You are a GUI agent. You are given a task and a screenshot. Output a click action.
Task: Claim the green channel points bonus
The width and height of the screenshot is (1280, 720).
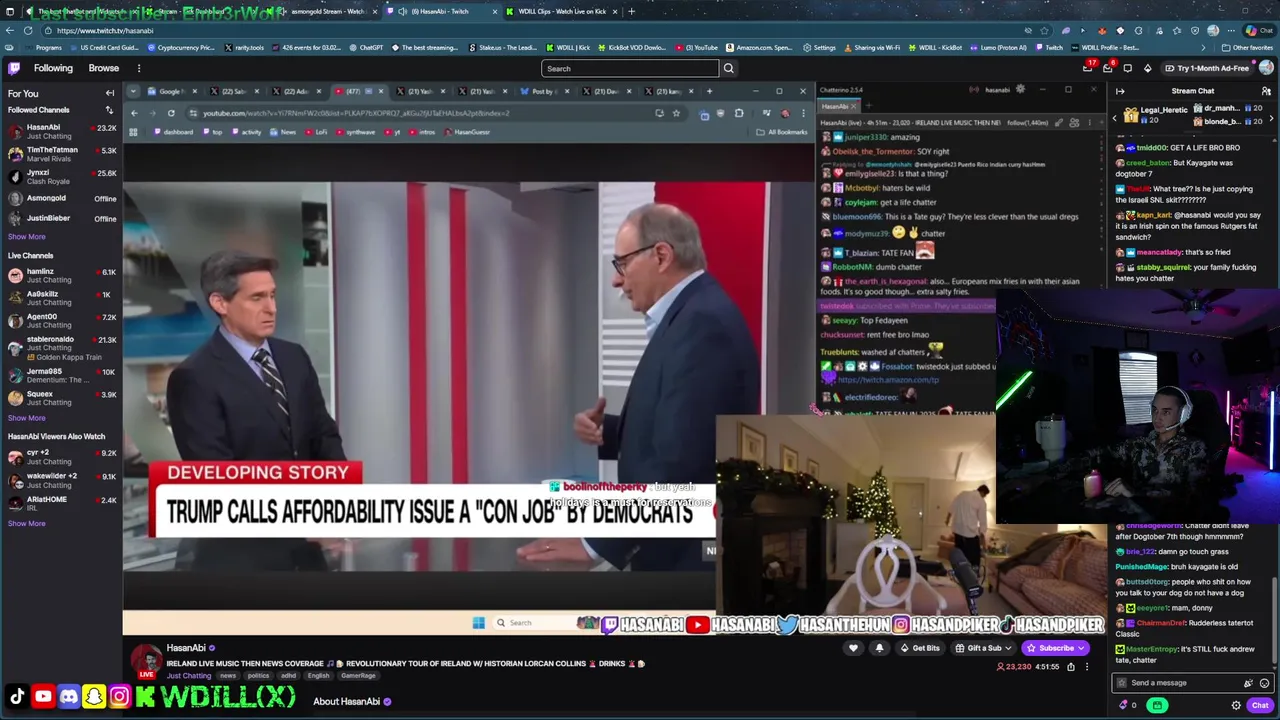pyautogui.click(x=1157, y=706)
